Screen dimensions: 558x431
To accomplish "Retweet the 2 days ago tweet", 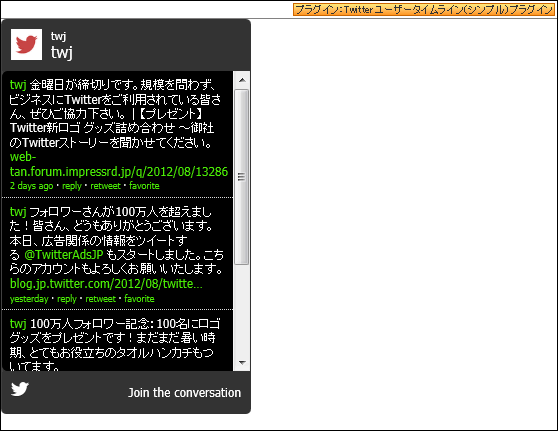I will point(105,186).
